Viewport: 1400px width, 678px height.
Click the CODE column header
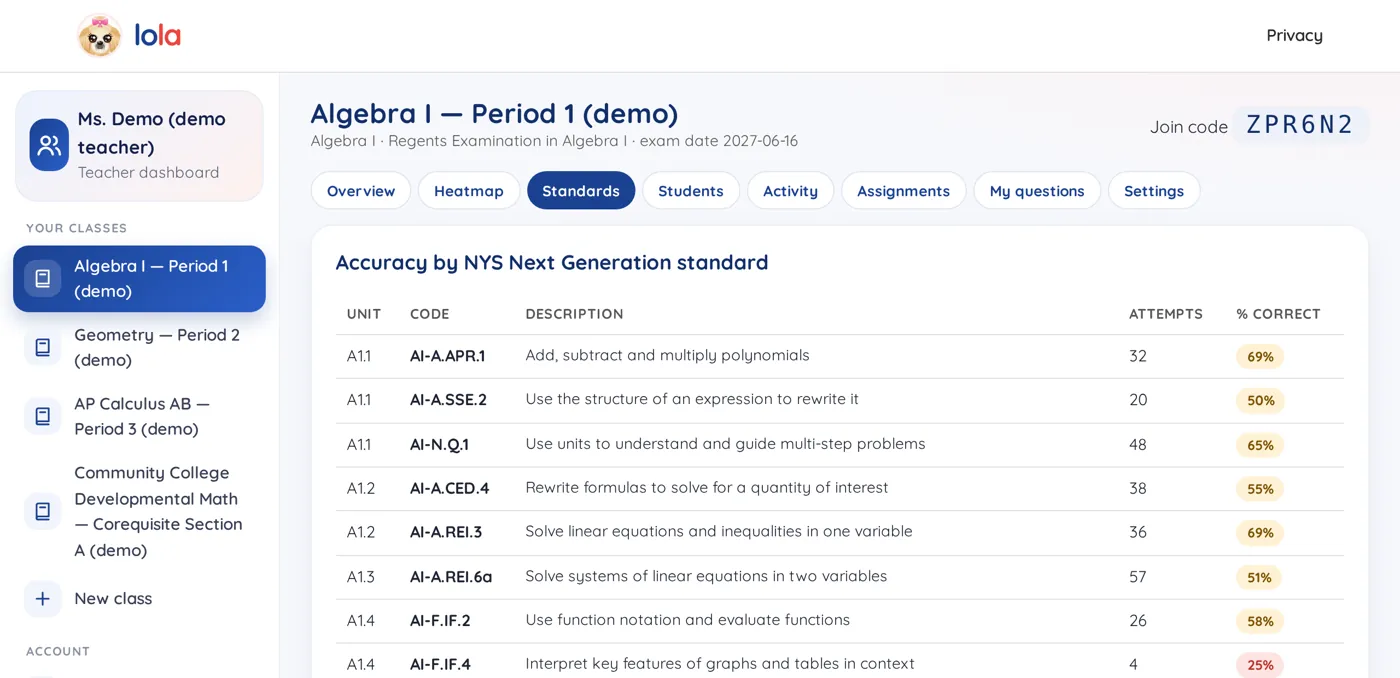[430, 314]
